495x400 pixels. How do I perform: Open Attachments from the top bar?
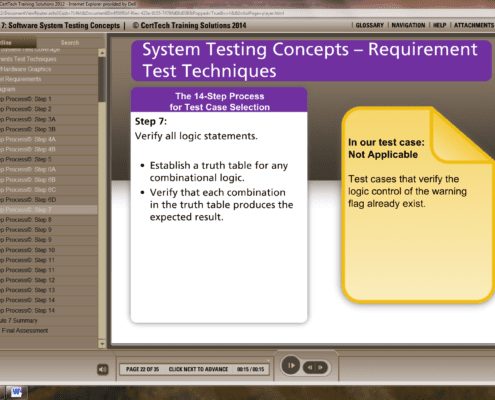coord(474,25)
